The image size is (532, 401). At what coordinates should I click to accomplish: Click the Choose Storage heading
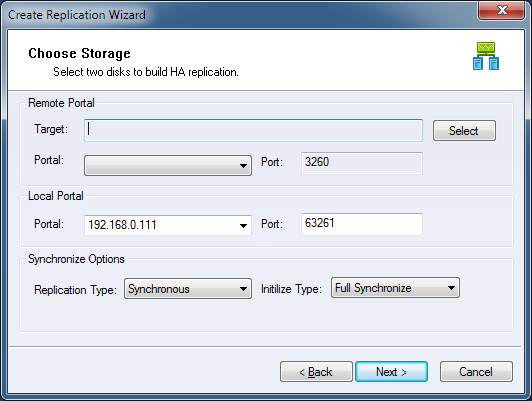point(79,54)
